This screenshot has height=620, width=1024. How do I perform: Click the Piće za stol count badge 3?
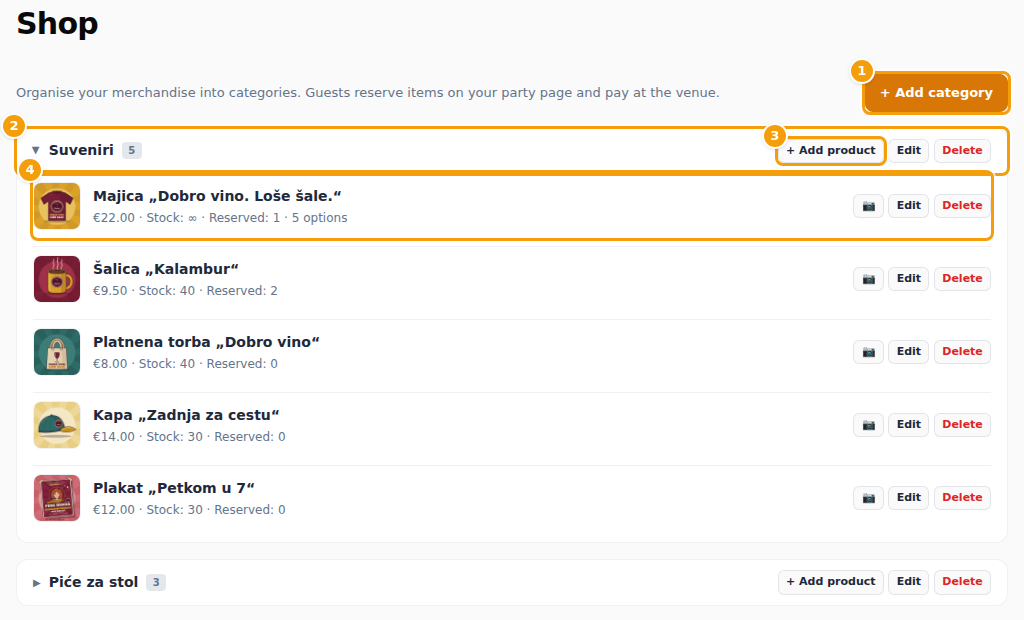pos(155,582)
